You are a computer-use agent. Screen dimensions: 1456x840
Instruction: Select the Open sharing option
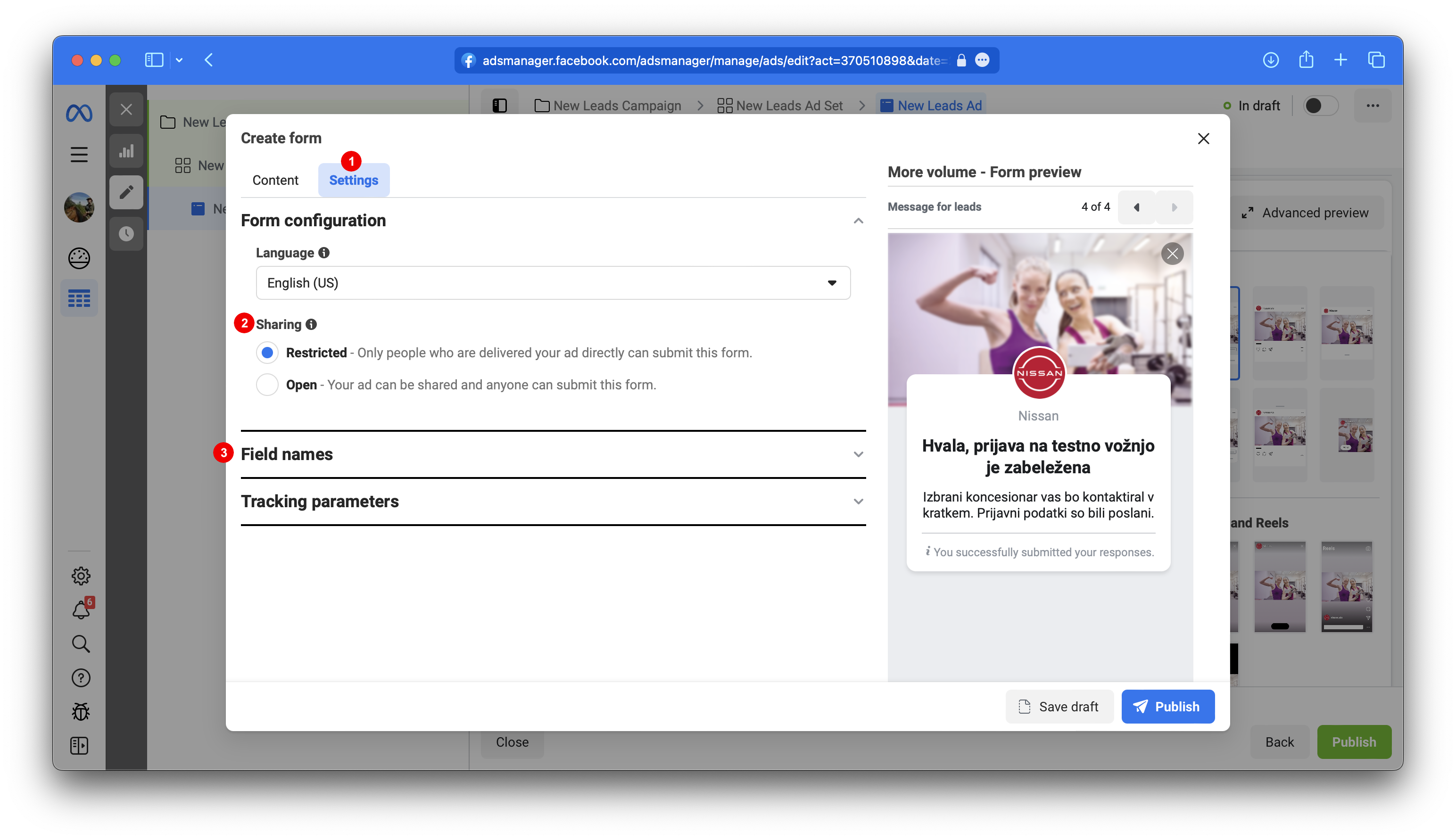click(267, 385)
